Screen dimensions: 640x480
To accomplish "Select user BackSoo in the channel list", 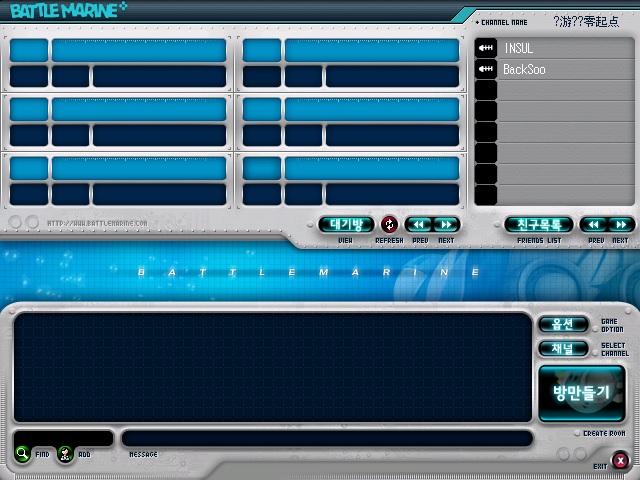I will pos(564,69).
